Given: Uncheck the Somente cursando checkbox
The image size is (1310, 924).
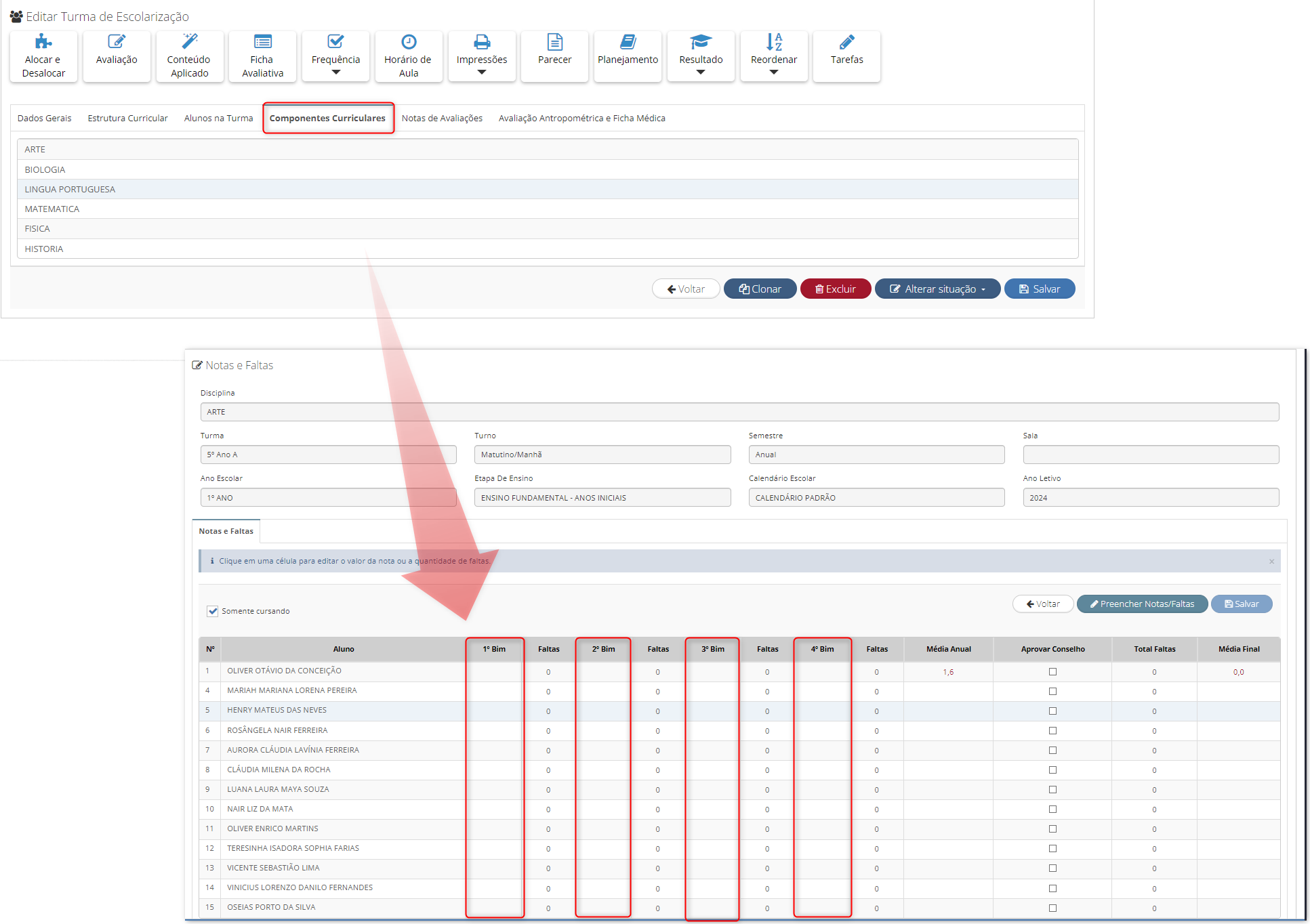Looking at the screenshot, I should coord(213,611).
